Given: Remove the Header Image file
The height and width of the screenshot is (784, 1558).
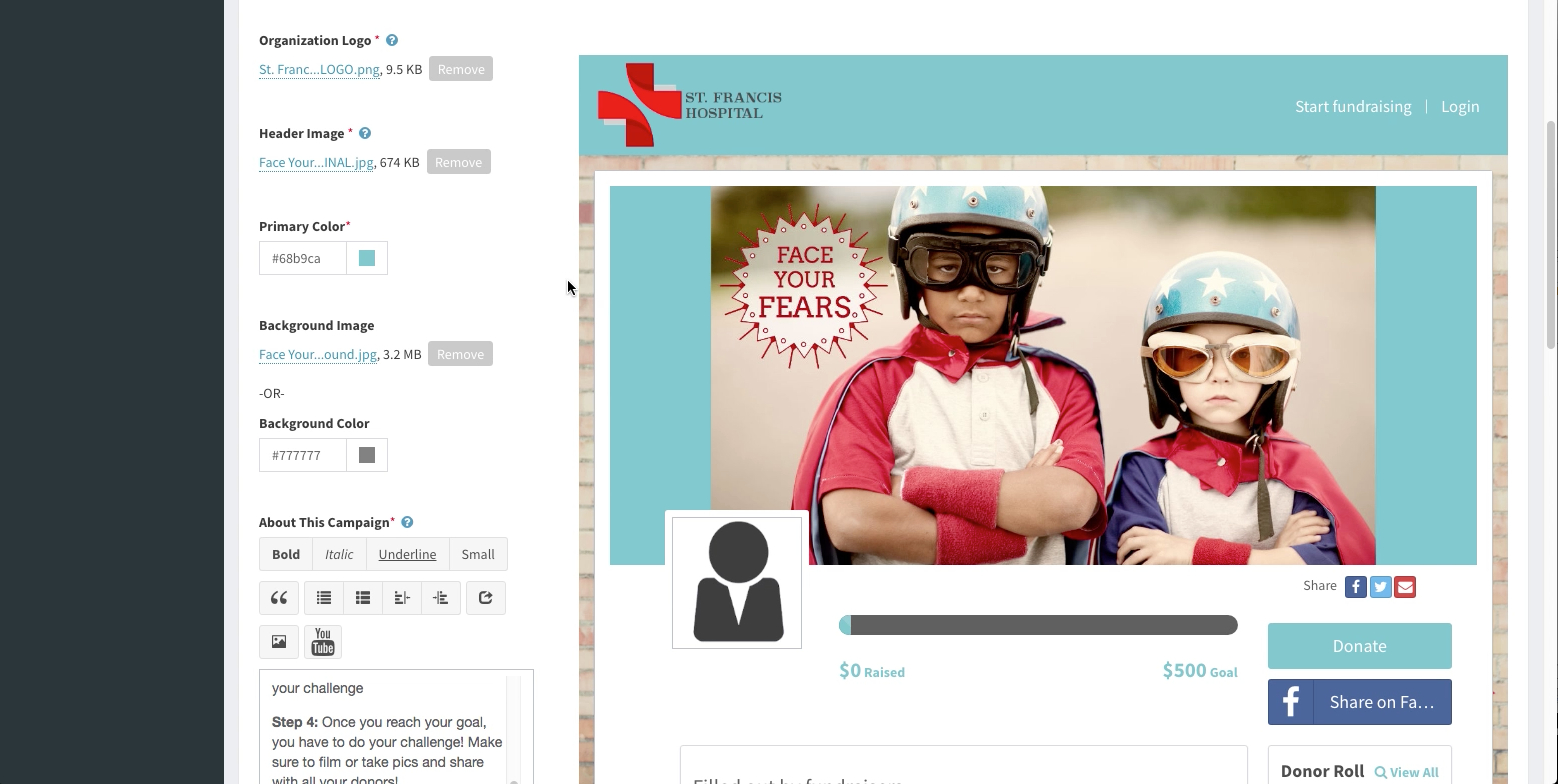Looking at the screenshot, I should [x=459, y=162].
